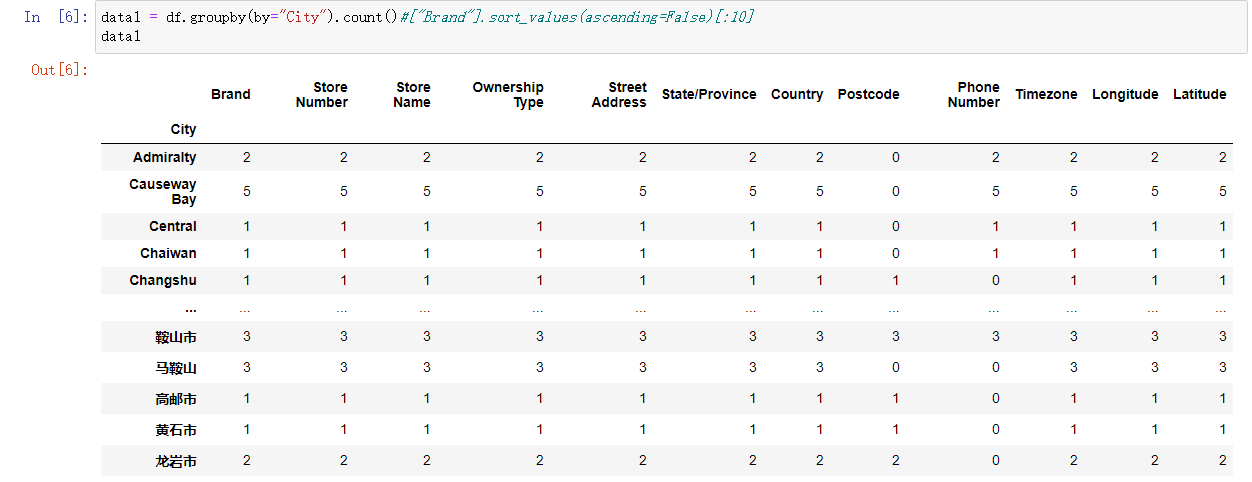Click the City index name label
This screenshot has height=482, width=1252.
(x=184, y=129)
